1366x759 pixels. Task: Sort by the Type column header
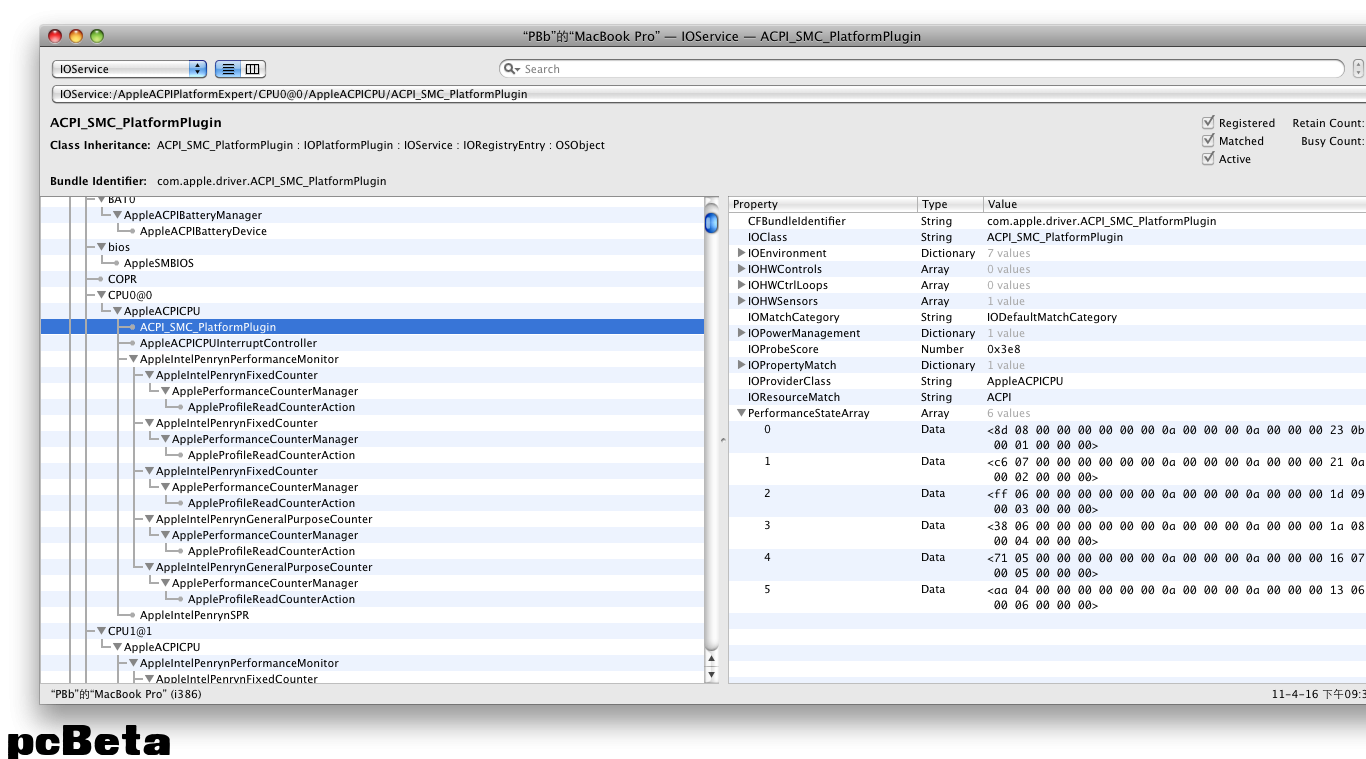[x=950, y=204]
